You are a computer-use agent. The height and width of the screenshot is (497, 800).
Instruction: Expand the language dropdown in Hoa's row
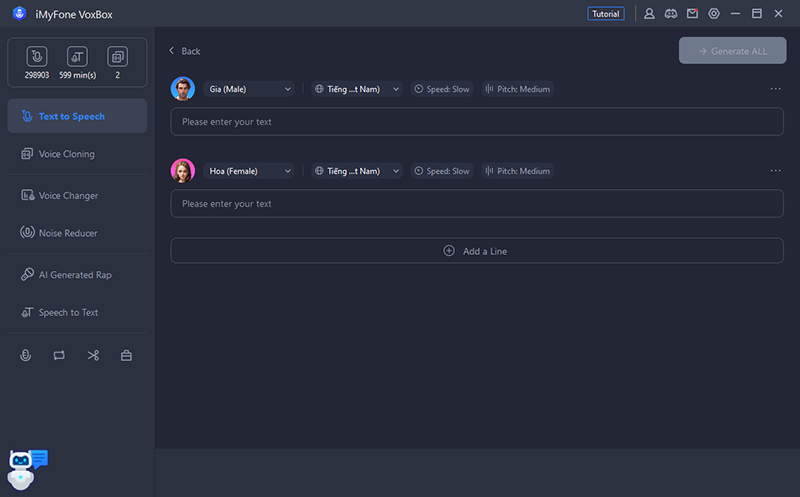click(357, 171)
